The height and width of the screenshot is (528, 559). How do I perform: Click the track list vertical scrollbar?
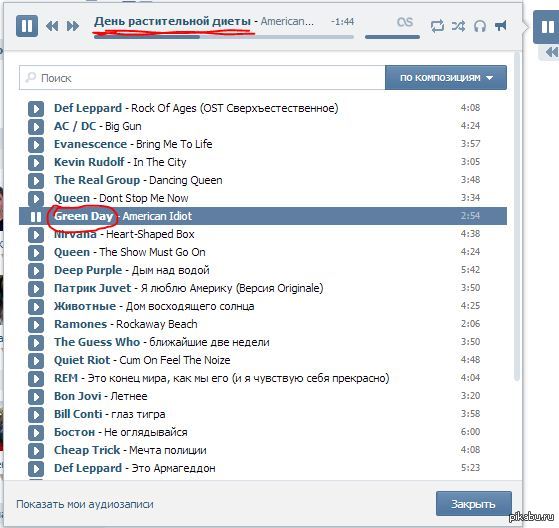(x=517, y=217)
